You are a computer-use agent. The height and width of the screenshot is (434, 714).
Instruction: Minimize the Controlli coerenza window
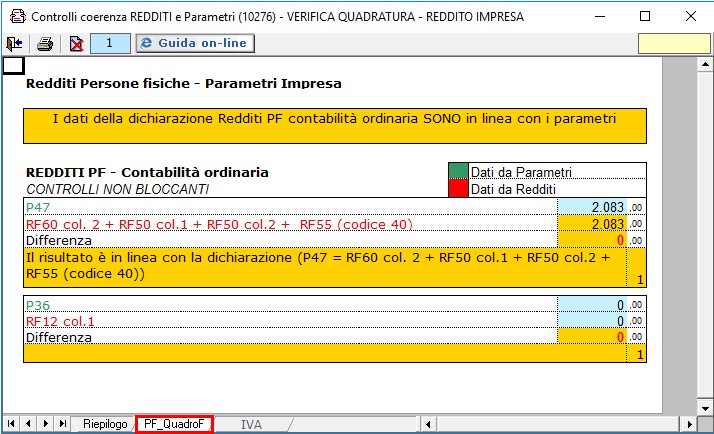600,16
